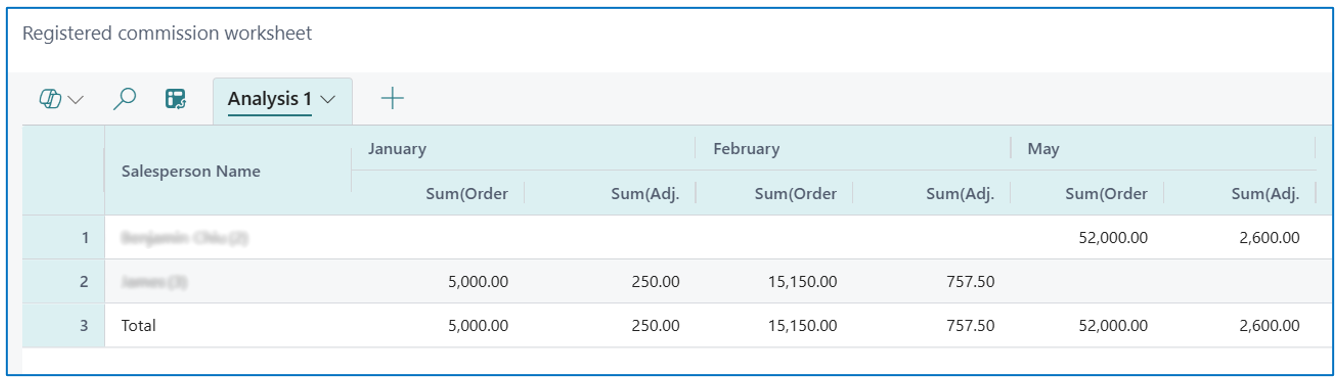Open the Copilot icon dropdown
The width and height of the screenshot is (1341, 381).
(60, 99)
